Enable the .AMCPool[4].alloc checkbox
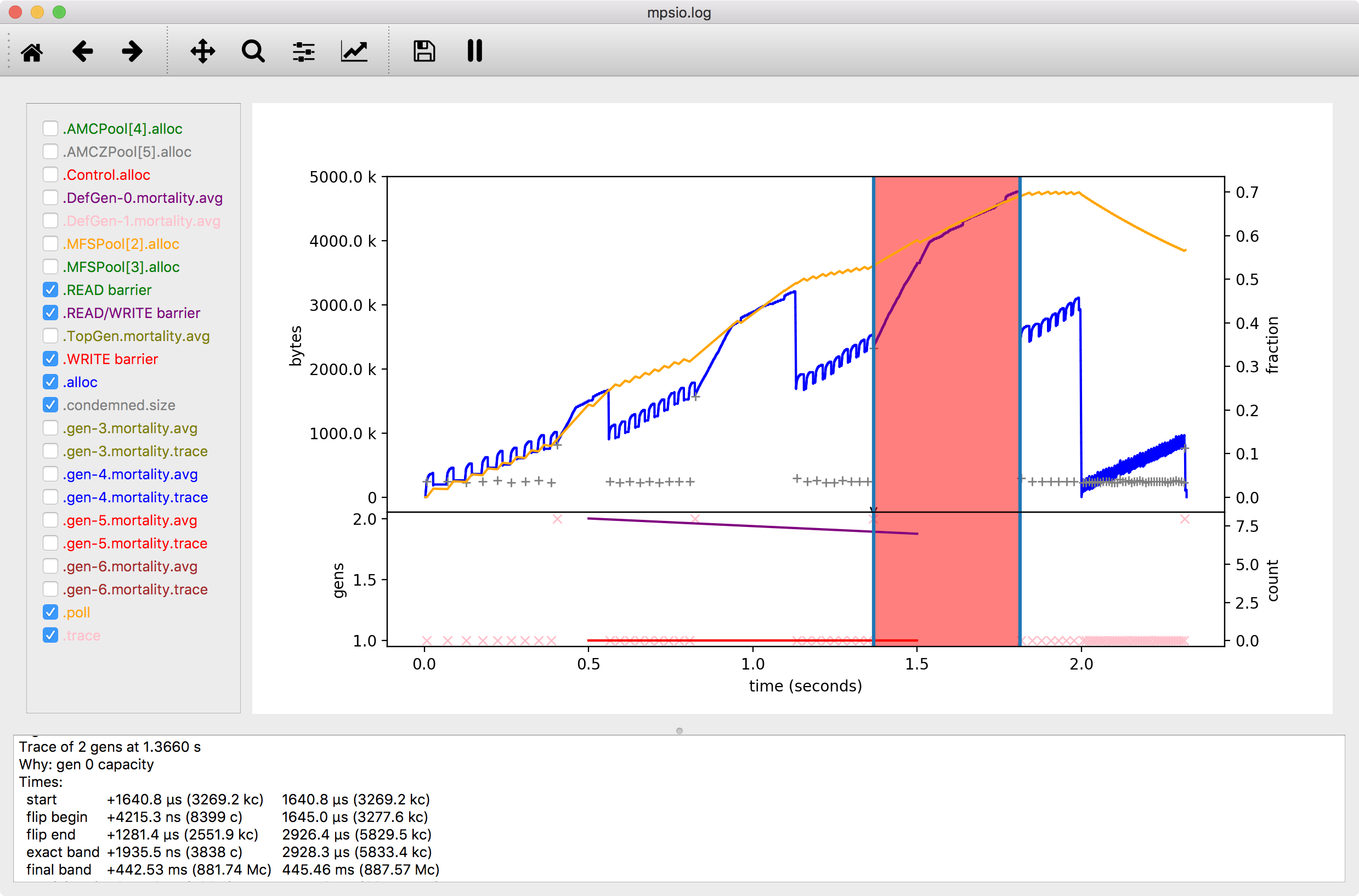Image resolution: width=1359 pixels, height=896 pixels. (50, 128)
